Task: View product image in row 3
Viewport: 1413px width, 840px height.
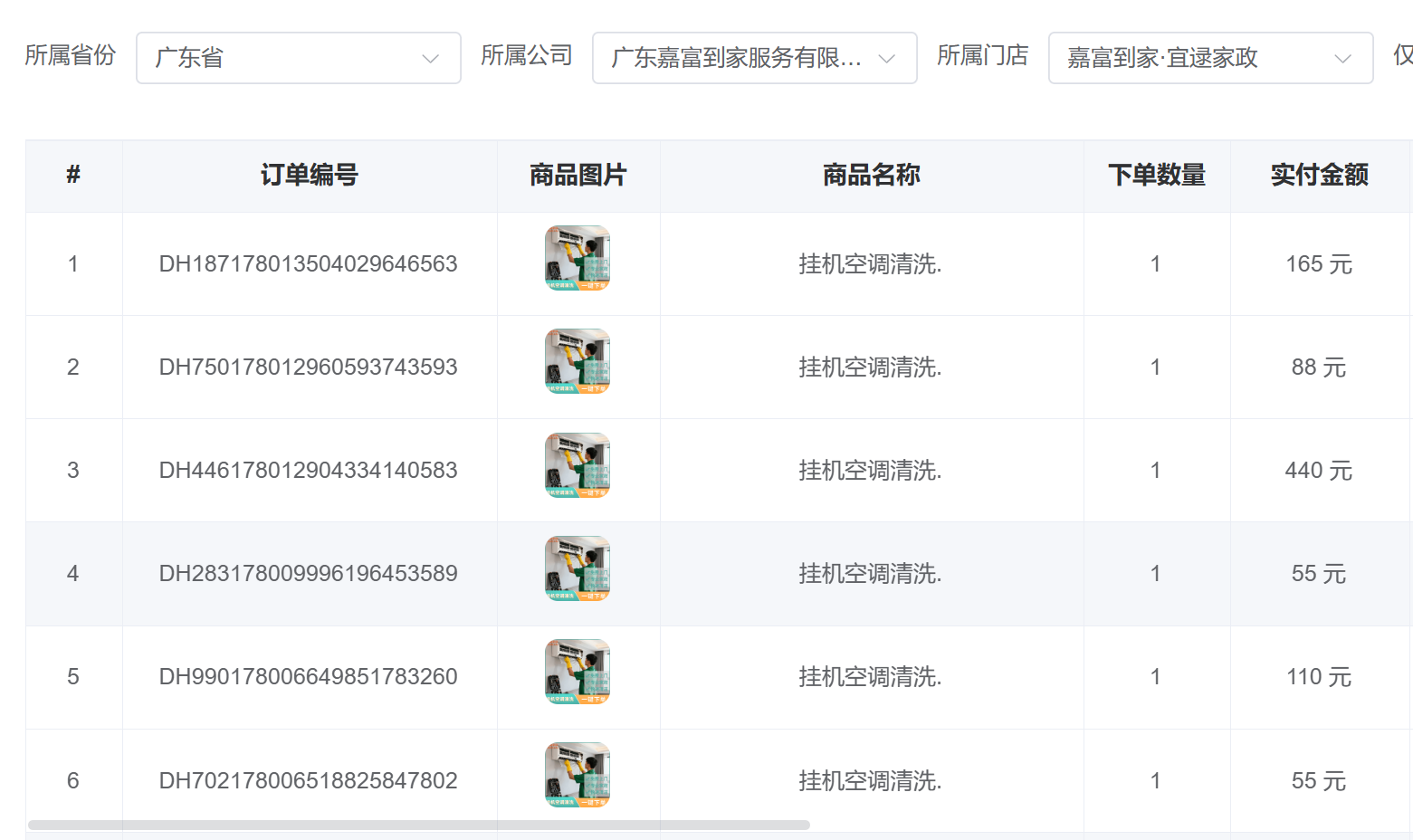Action: (578, 465)
